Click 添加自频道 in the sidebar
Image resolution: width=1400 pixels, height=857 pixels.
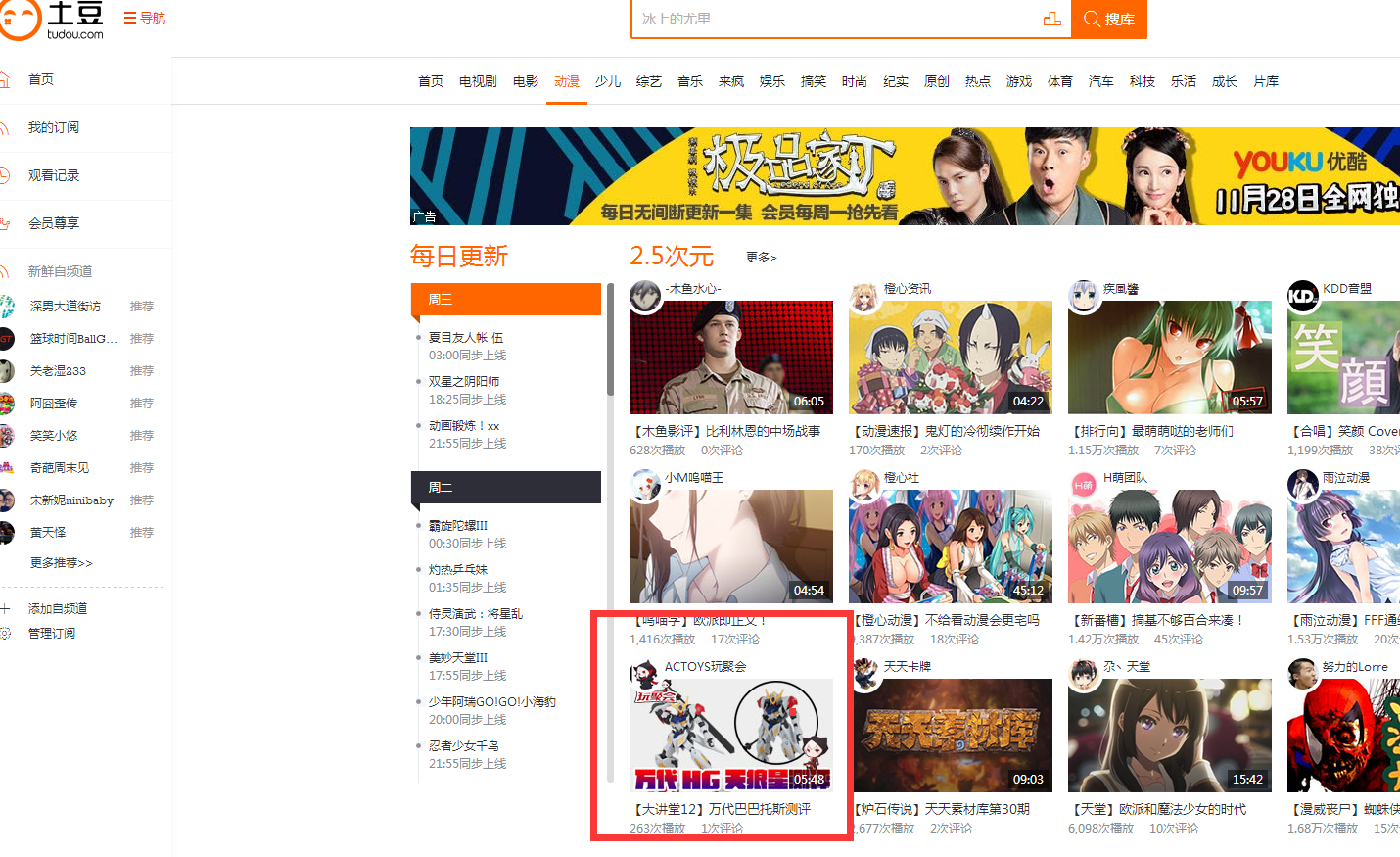tap(58, 609)
